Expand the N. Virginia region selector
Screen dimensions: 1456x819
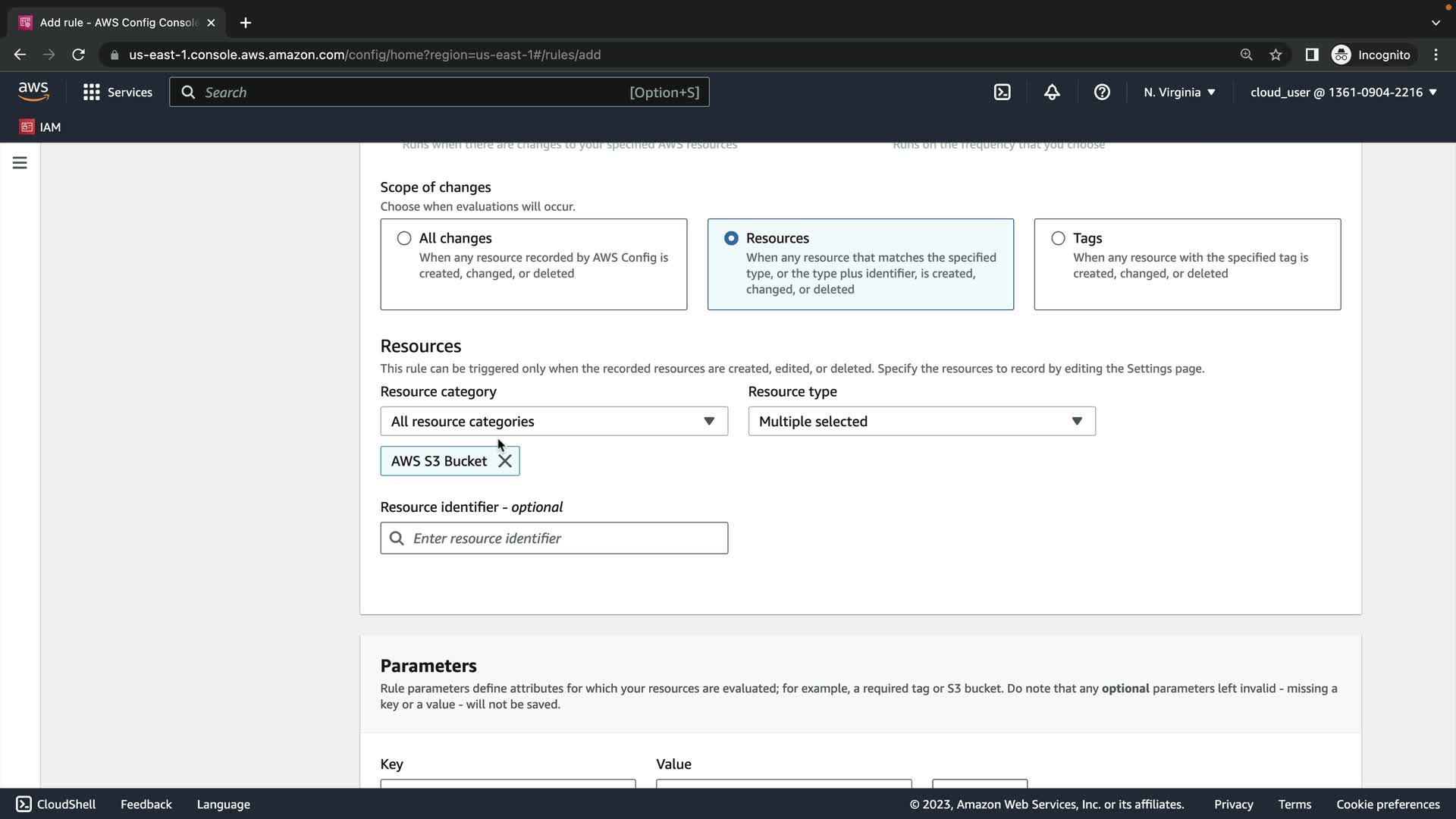pos(1179,92)
